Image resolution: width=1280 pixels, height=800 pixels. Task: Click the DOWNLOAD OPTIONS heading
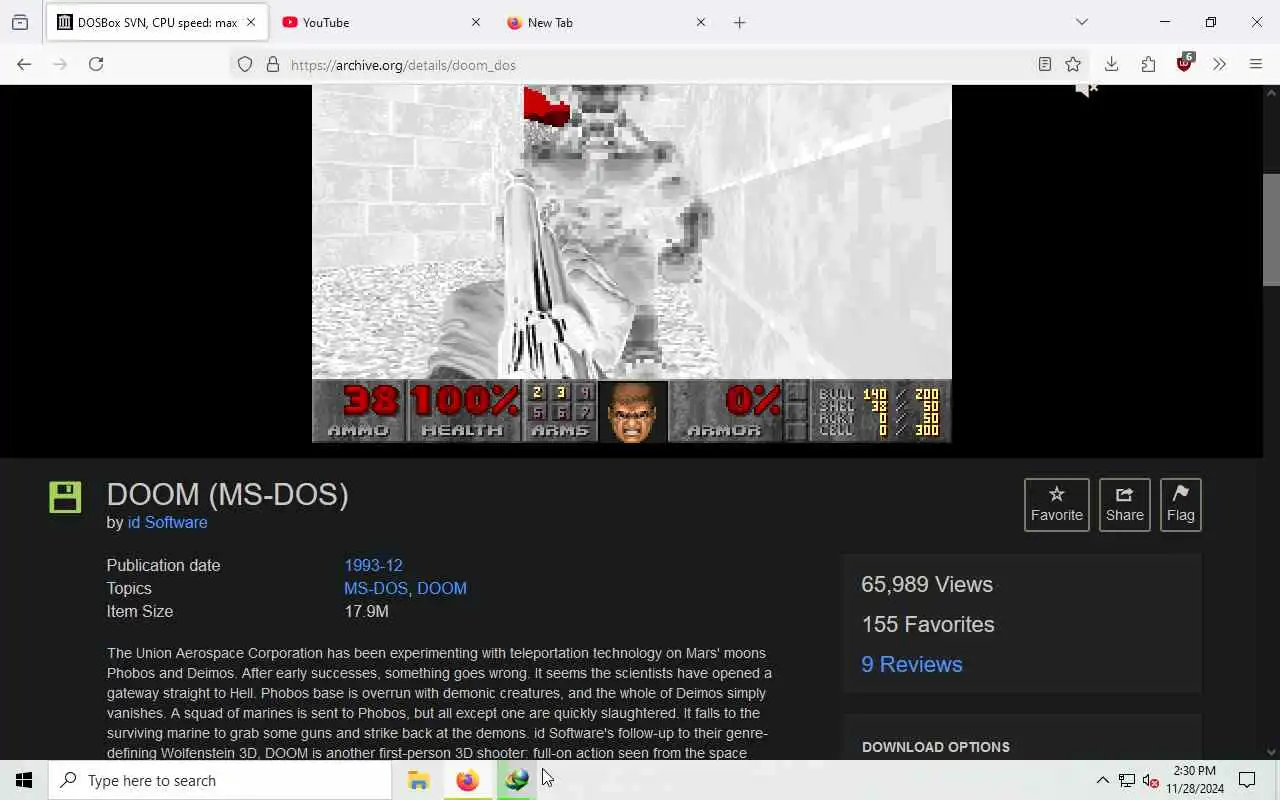[x=936, y=747]
